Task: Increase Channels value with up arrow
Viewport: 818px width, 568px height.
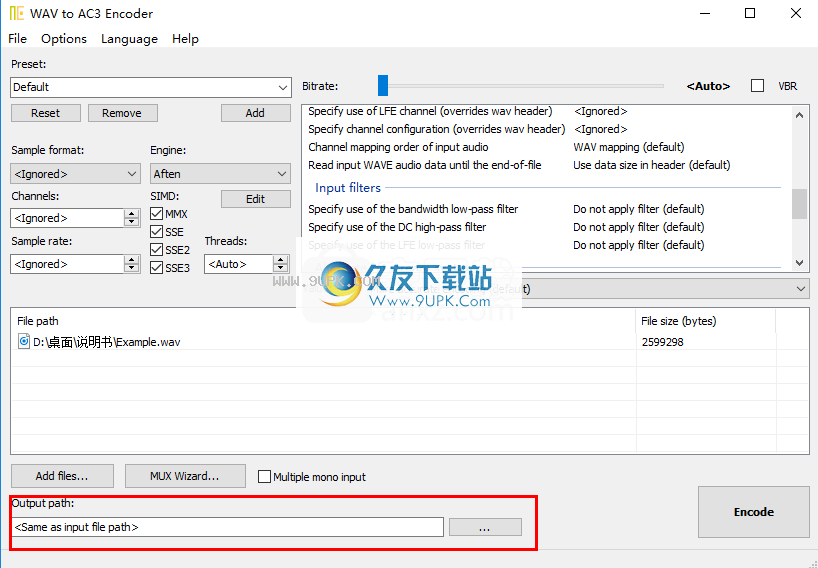Action: [132, 214]
